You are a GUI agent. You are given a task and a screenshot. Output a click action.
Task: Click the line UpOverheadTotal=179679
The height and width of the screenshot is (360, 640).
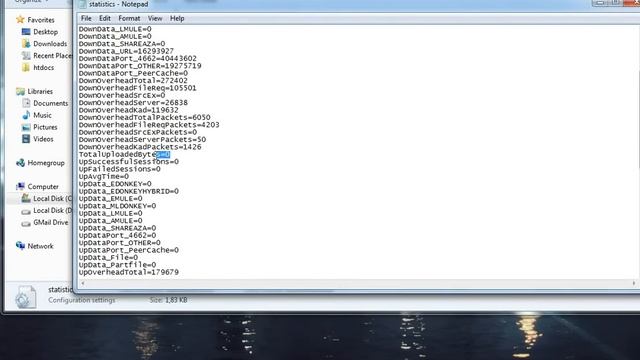[x=129, y=272]
